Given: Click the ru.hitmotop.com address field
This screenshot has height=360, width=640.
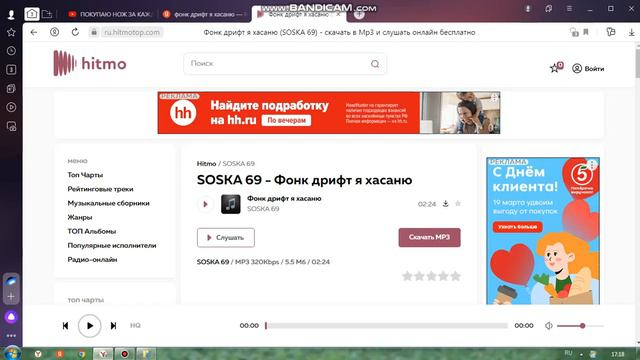Looking at the screenshot, I should pyautogui.click(x=131, y=32).
